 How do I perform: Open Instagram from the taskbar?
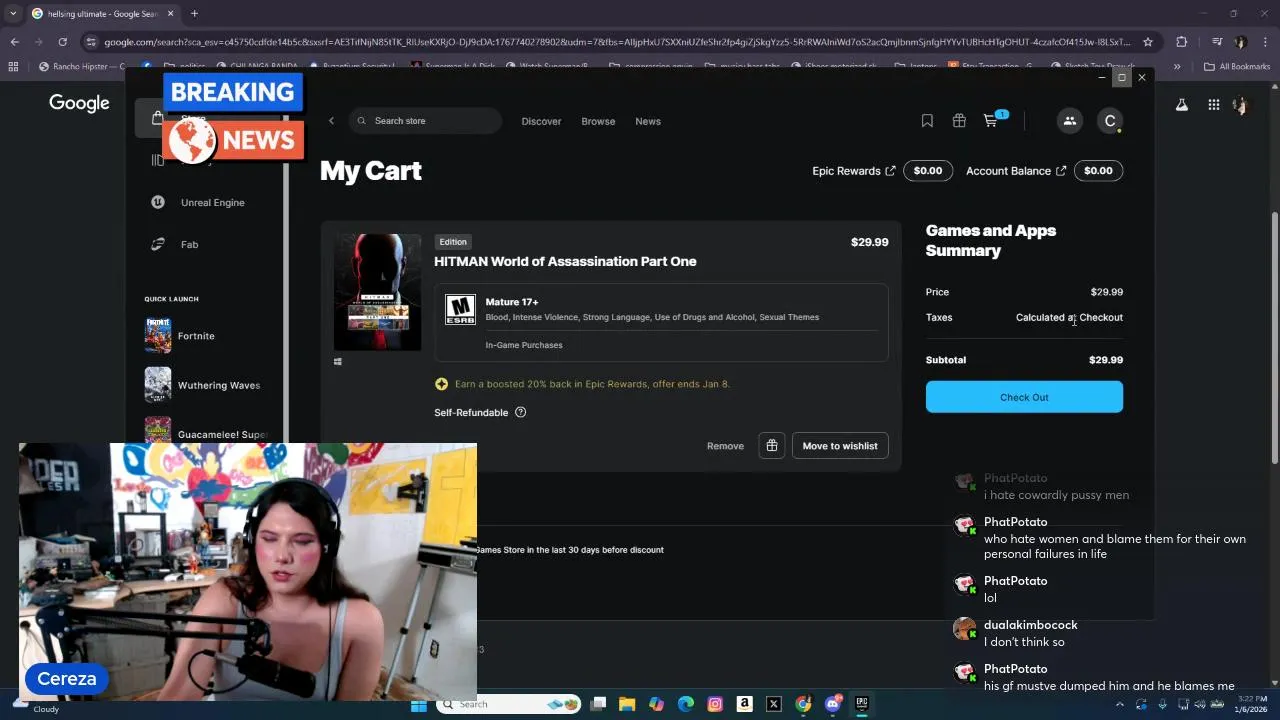point(715,704)
